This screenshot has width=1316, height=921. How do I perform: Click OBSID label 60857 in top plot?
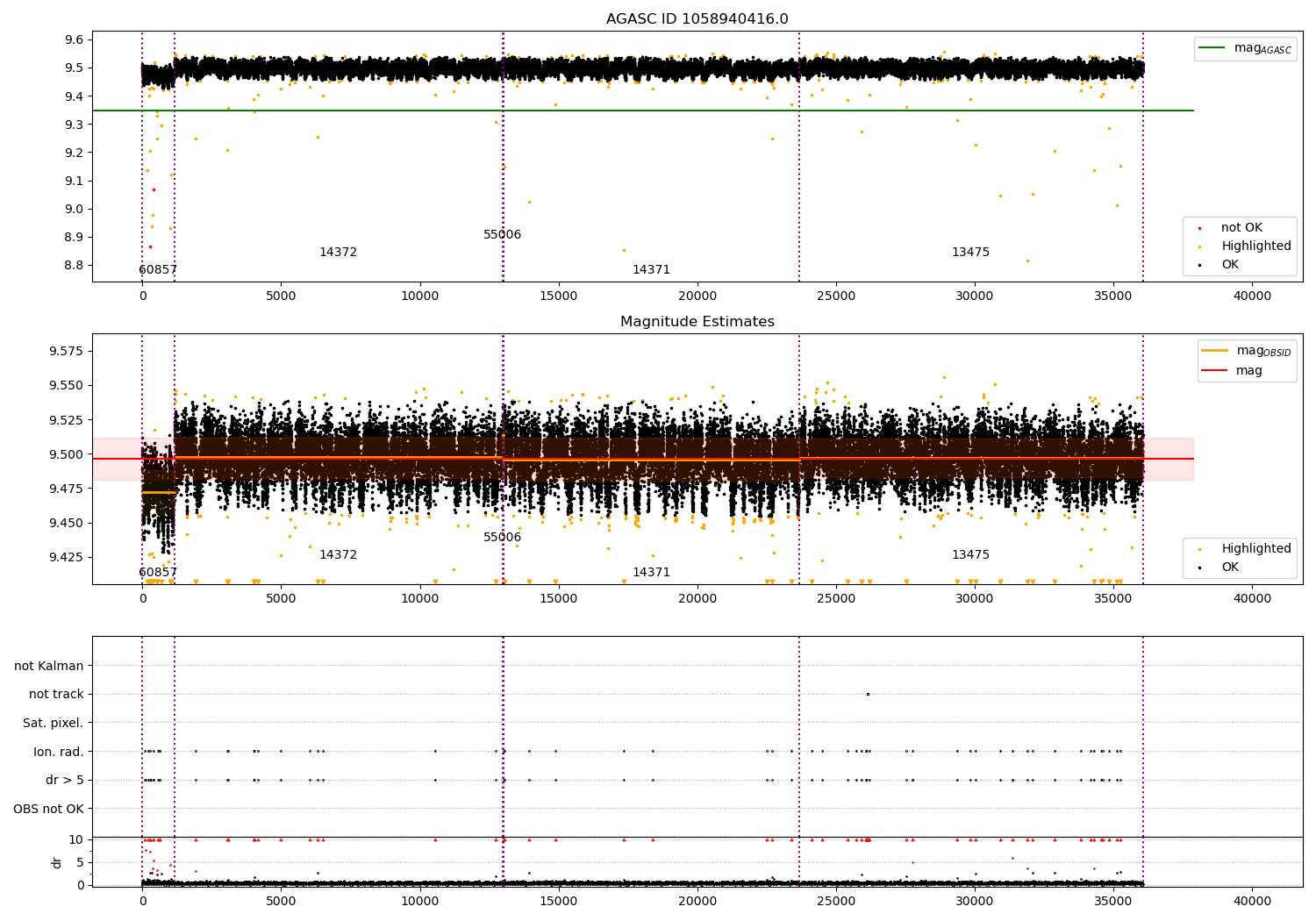[x=158, y=270]
